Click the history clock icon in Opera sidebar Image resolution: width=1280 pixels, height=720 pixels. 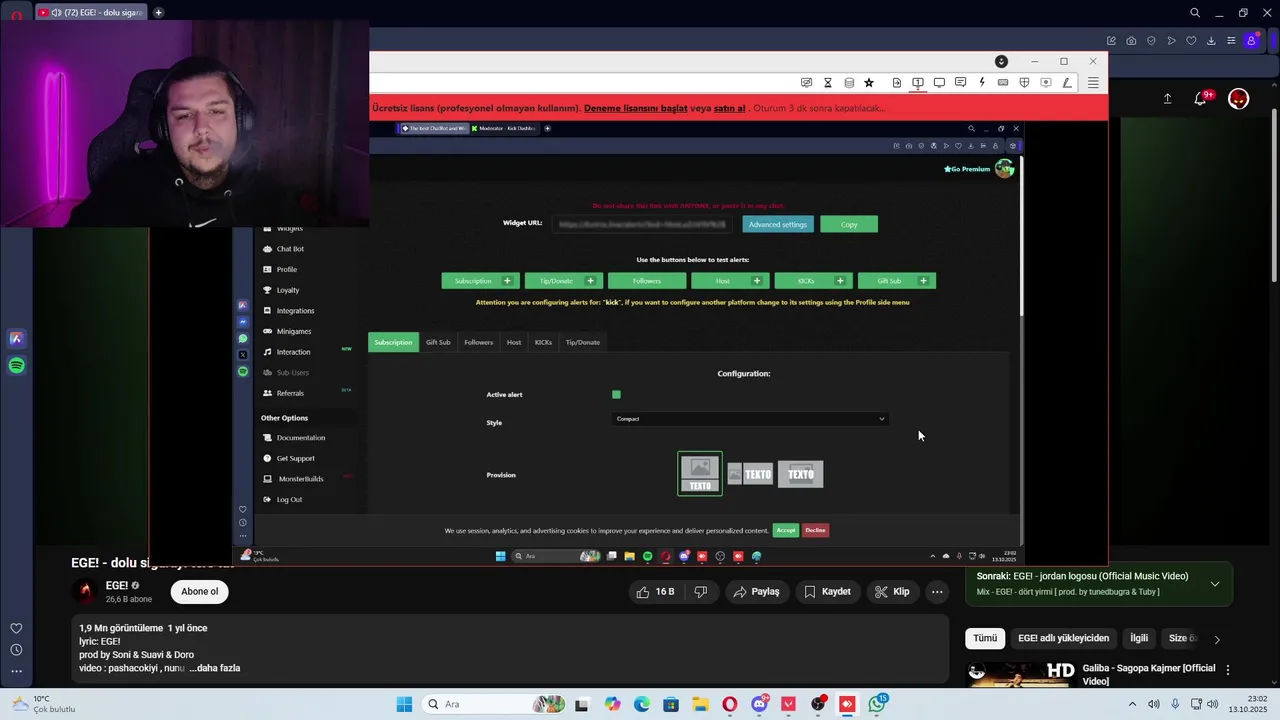pos(16,650)
